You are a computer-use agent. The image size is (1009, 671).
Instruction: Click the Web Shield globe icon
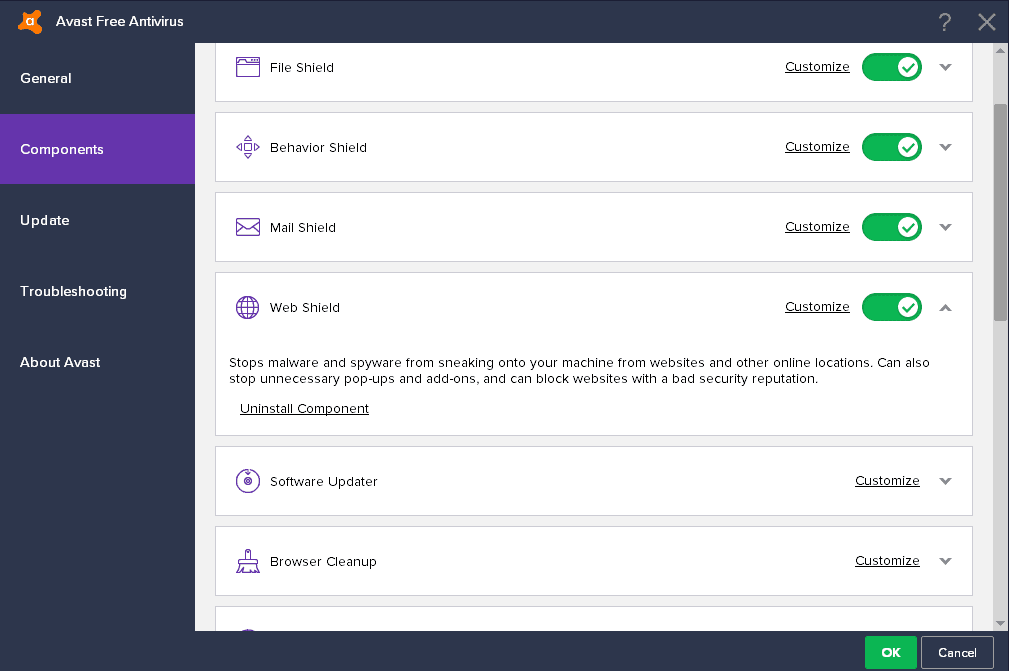(x=247, y=307)
